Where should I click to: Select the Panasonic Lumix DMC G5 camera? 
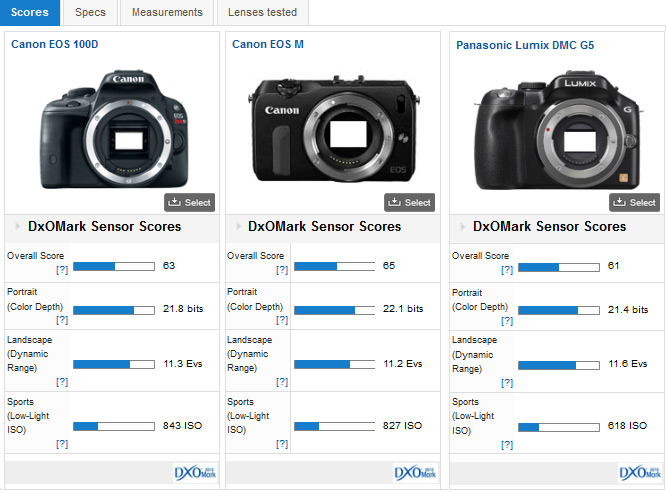tap(634, 203)
